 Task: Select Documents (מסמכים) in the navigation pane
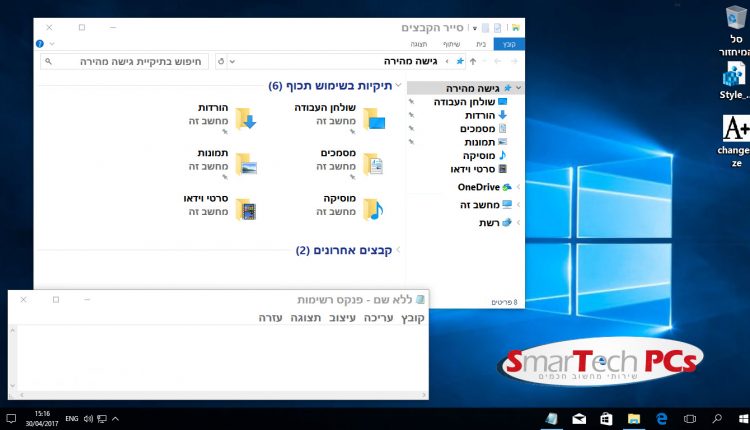[x=483, y=128]
